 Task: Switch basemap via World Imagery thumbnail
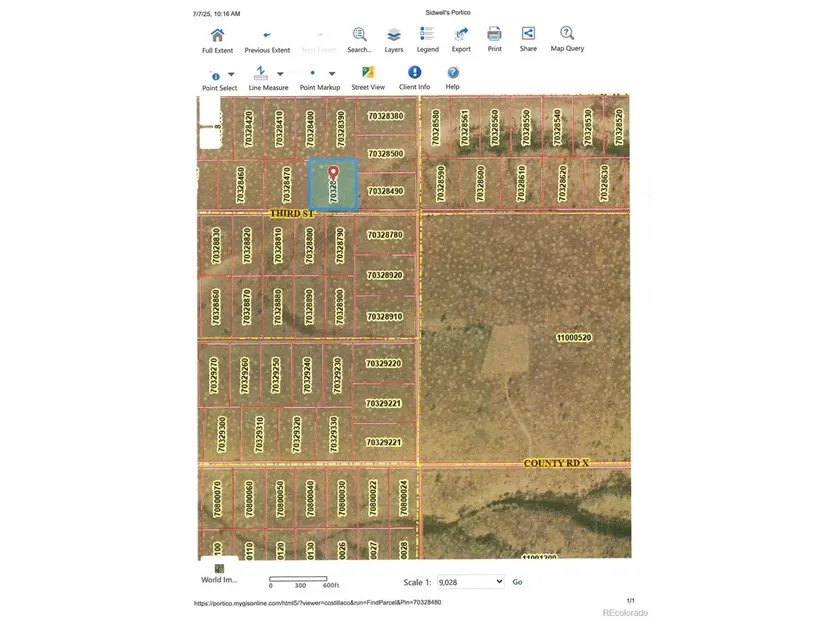point(219,569)
